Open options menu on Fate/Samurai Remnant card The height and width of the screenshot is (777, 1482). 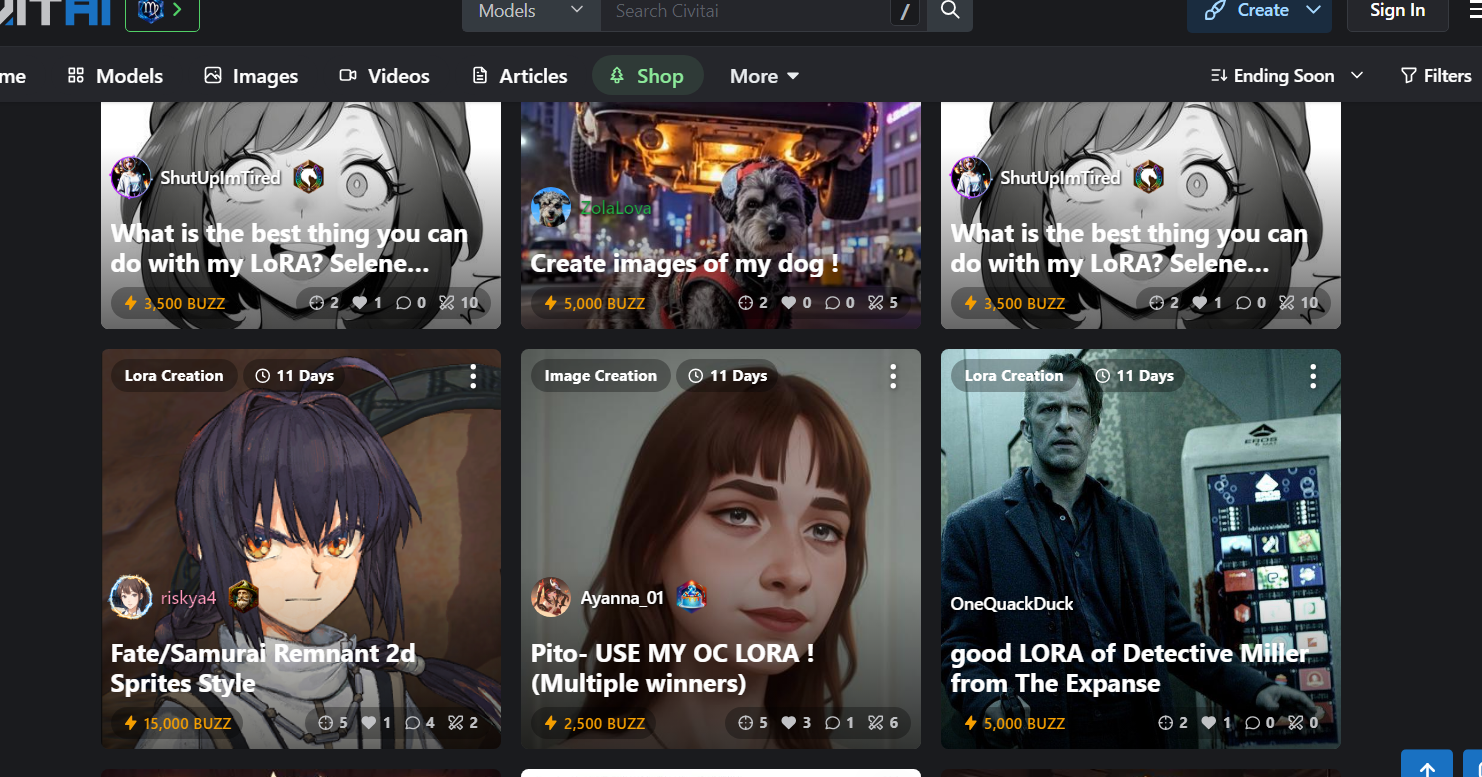[x=473, y=376]
